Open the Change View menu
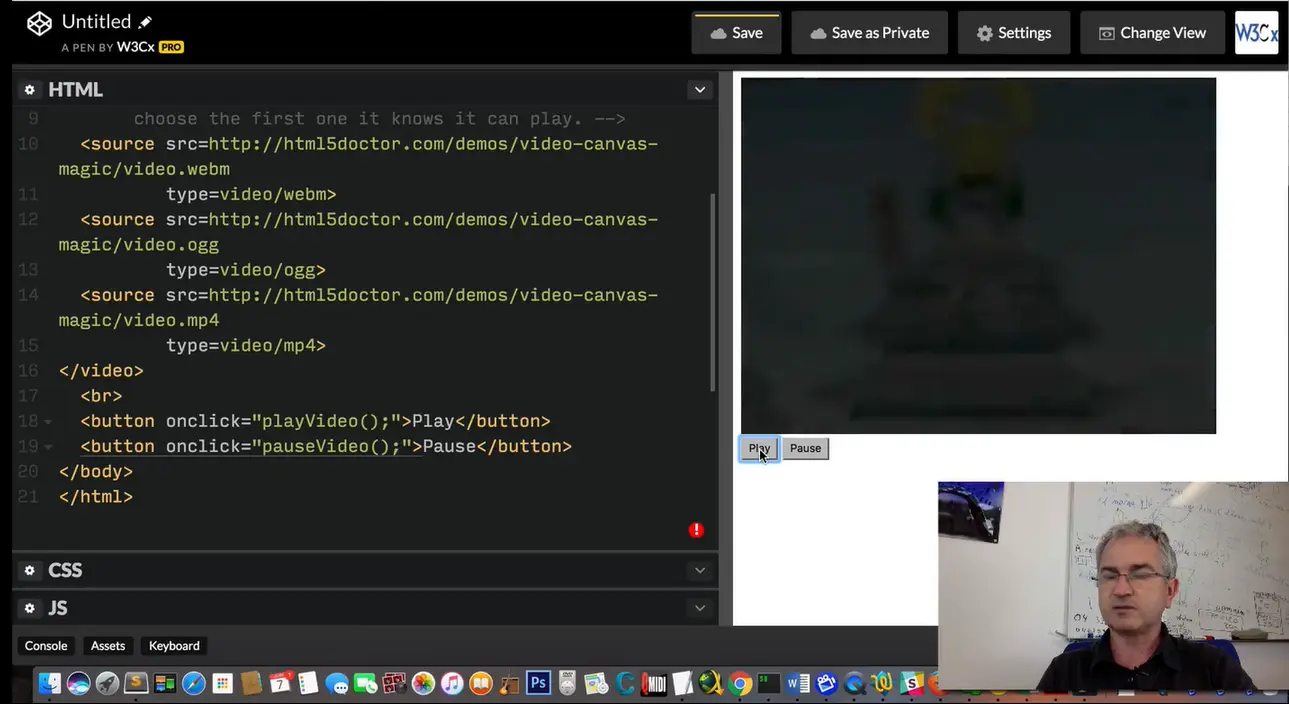Image resolution: width=1289 pixels, height=704 pixels. pos(1152,33)
